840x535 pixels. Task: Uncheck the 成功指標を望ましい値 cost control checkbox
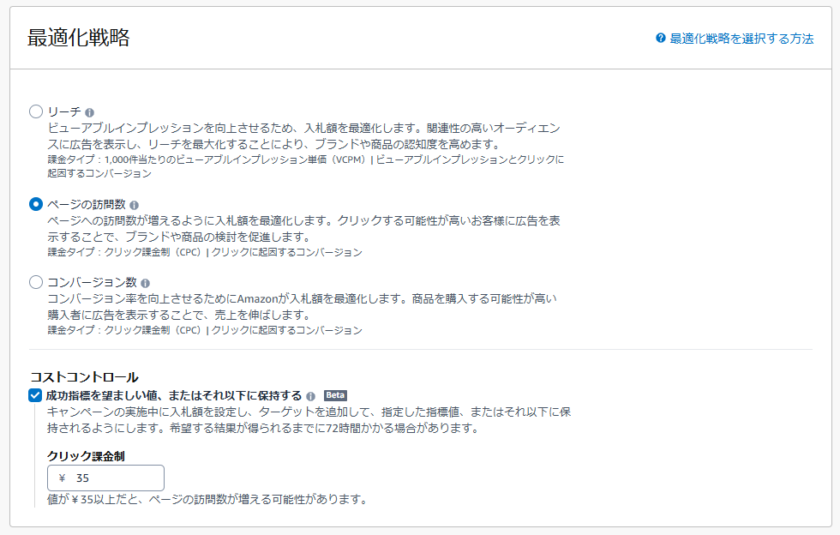[x=36, y=395]
